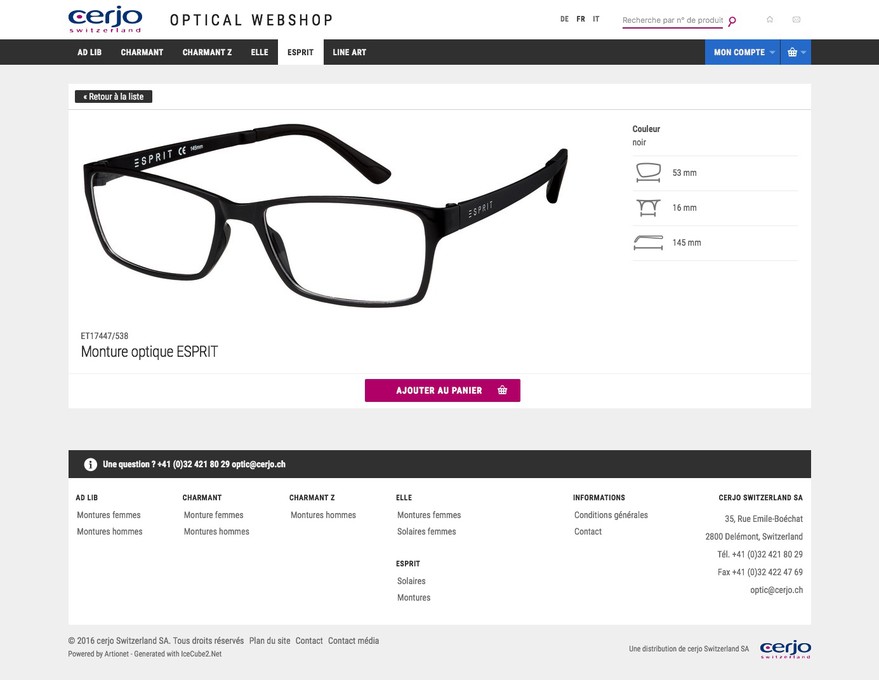Open the CHARMANT Z menu tab
879x680 pixels.
tap(207, 52)
